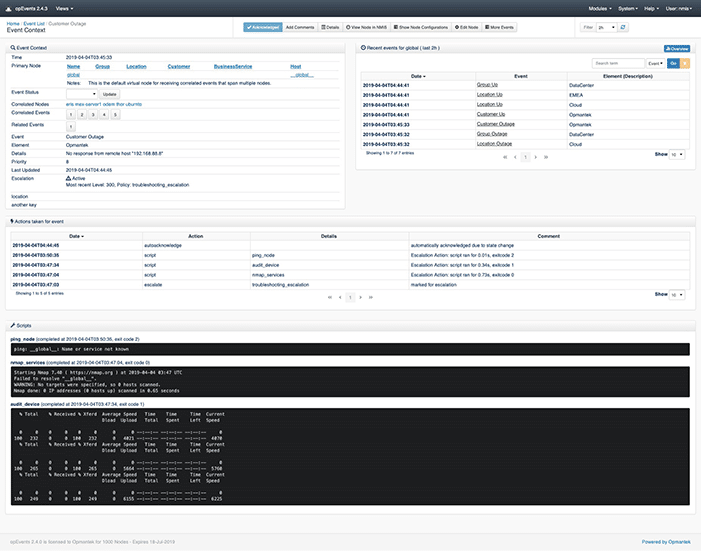Open the Help menu
Viewport: 701px width, 551px height.
click(x=651, y=8)
